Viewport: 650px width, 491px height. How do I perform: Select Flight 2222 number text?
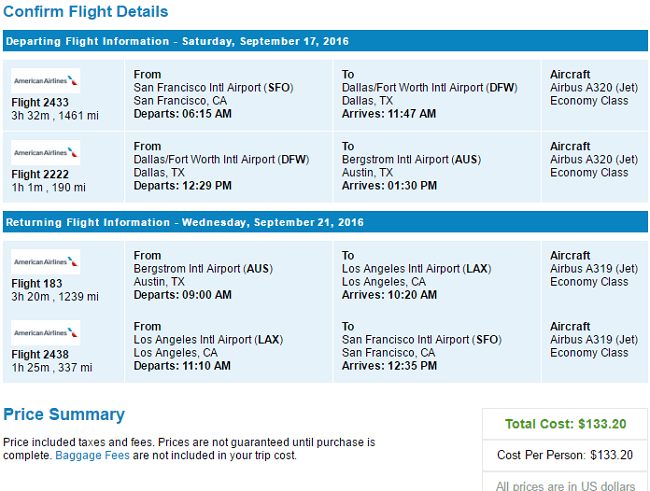(40, 174)
